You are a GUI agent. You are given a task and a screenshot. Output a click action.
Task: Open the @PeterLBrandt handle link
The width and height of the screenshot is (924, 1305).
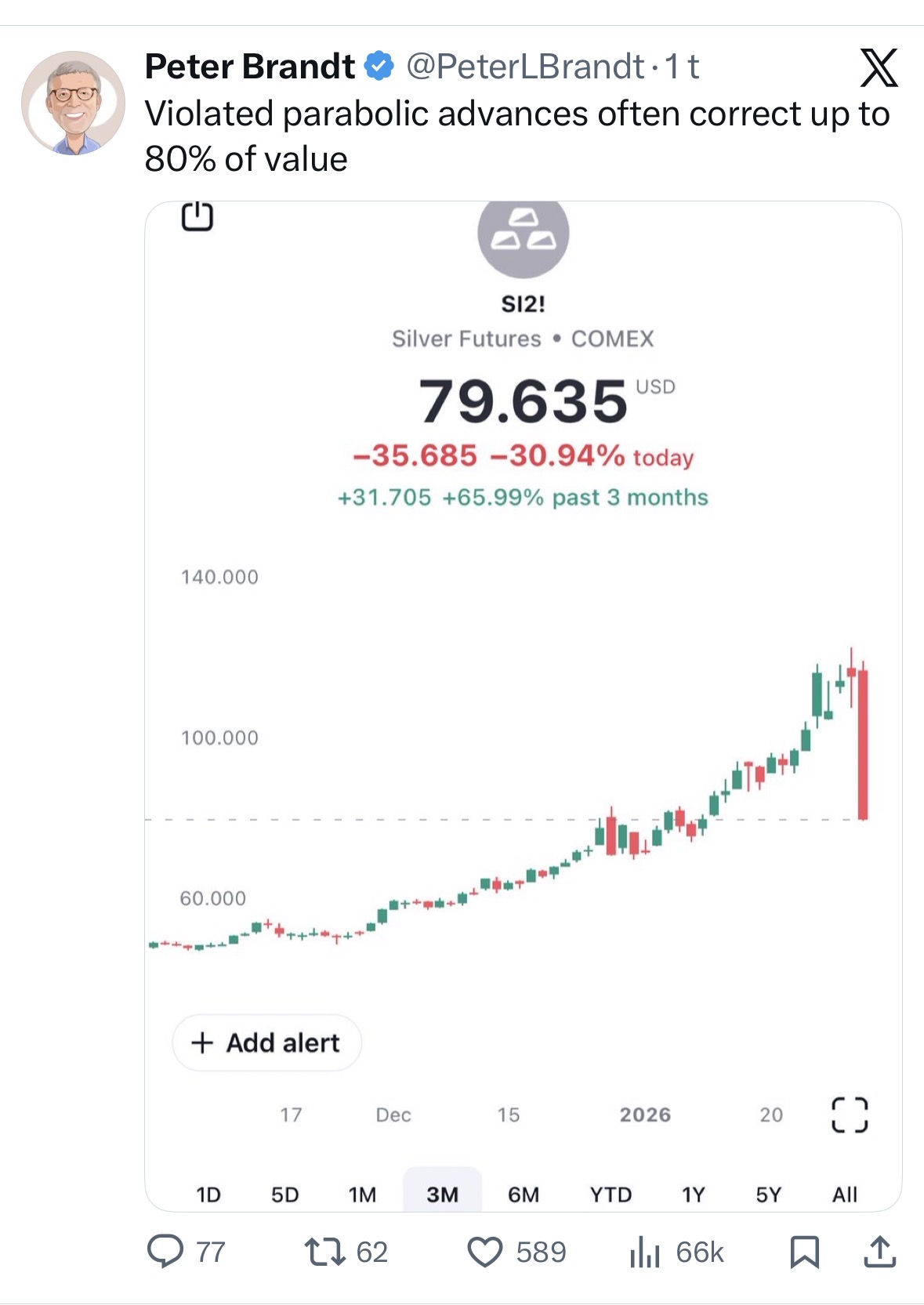pyautogui.click(x=525, y=67)
